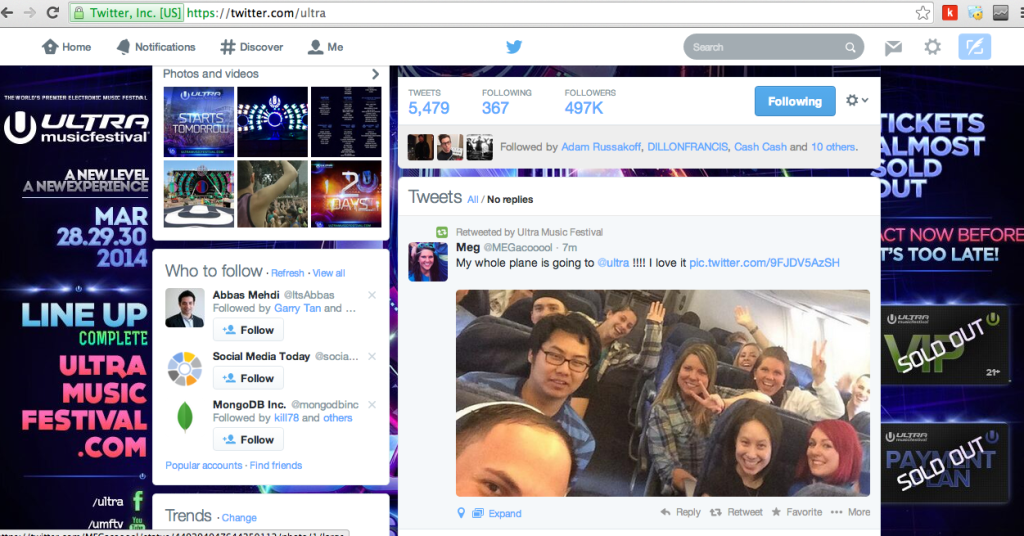Click the secure lock Twitter, Inc. badge

[127, 13]
